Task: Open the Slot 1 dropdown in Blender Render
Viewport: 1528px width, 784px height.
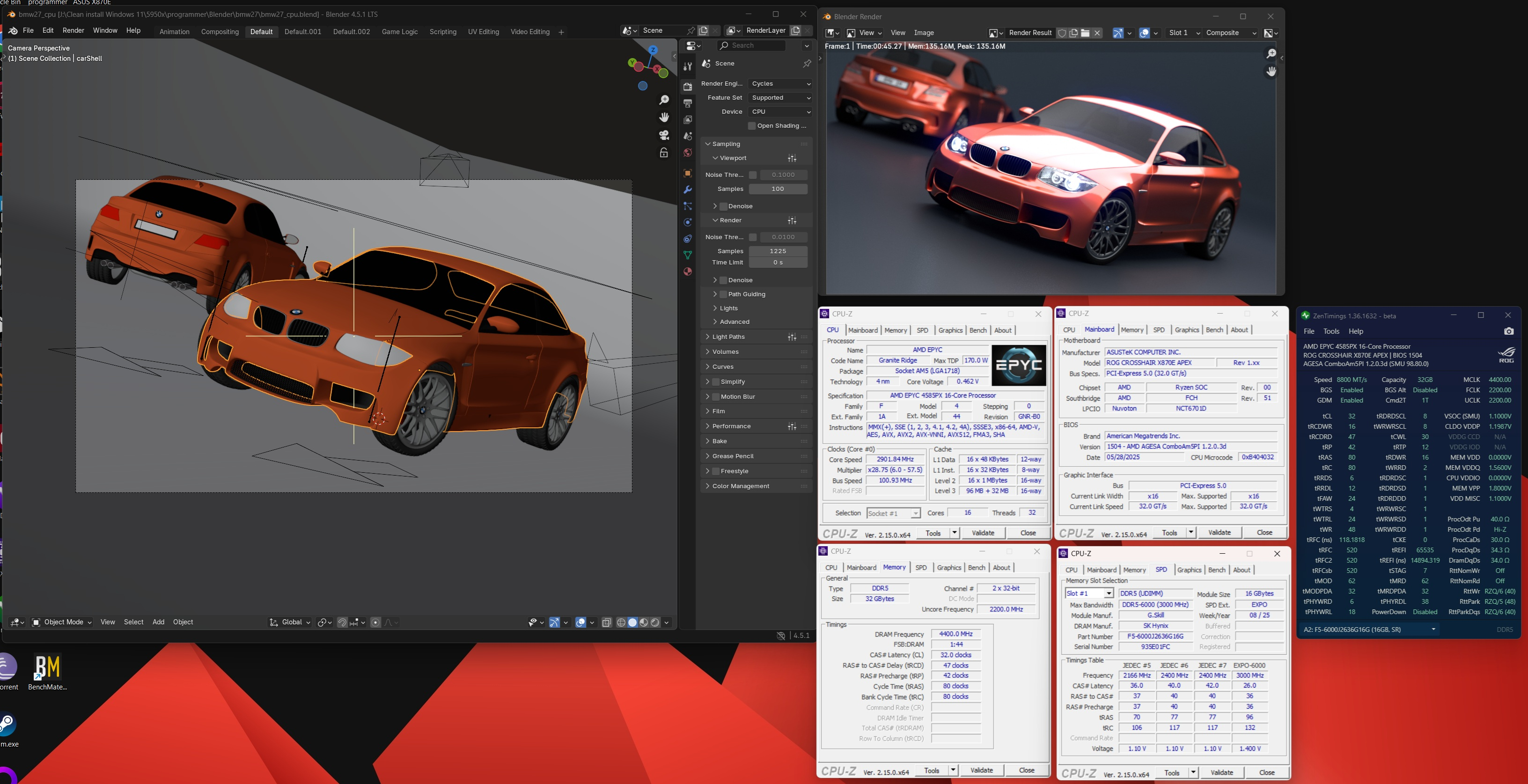Action: (1184, 33)
